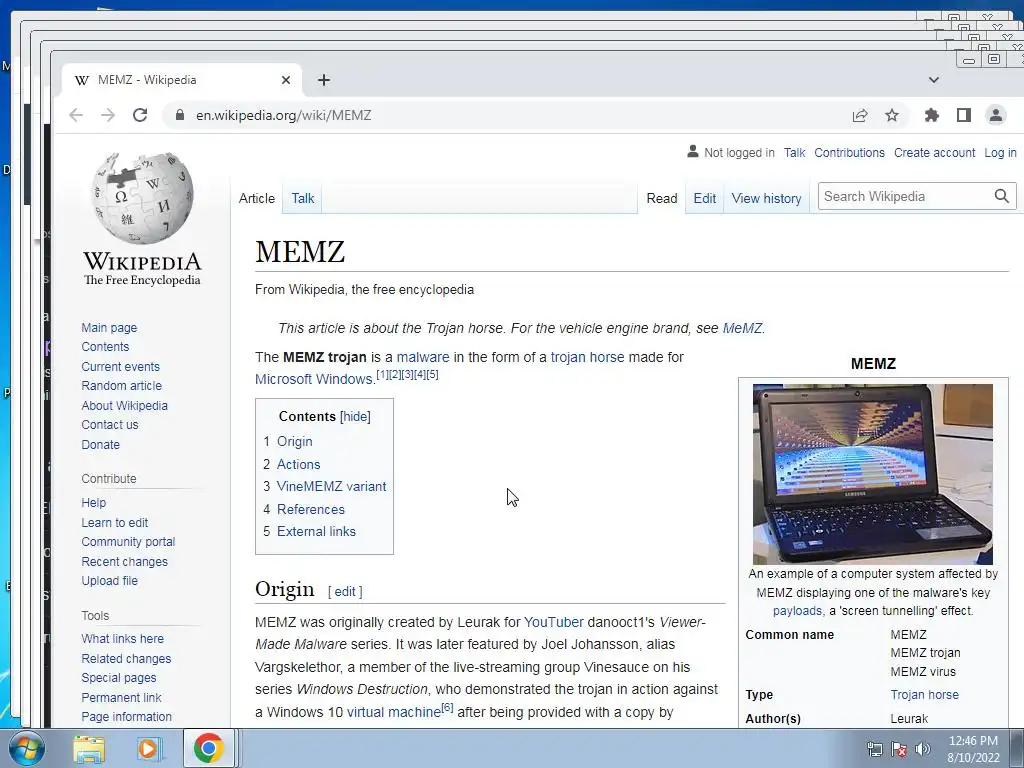Image resolution: width=1024 pixels, height=768 pixels.
Task: Click the volume speaker tray icon
Action: click(x=923, y=749)
